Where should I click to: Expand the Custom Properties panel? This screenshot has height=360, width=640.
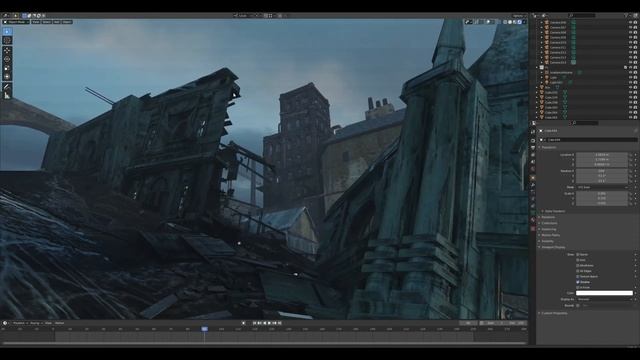pyautogui.click(x=553, y=313)
